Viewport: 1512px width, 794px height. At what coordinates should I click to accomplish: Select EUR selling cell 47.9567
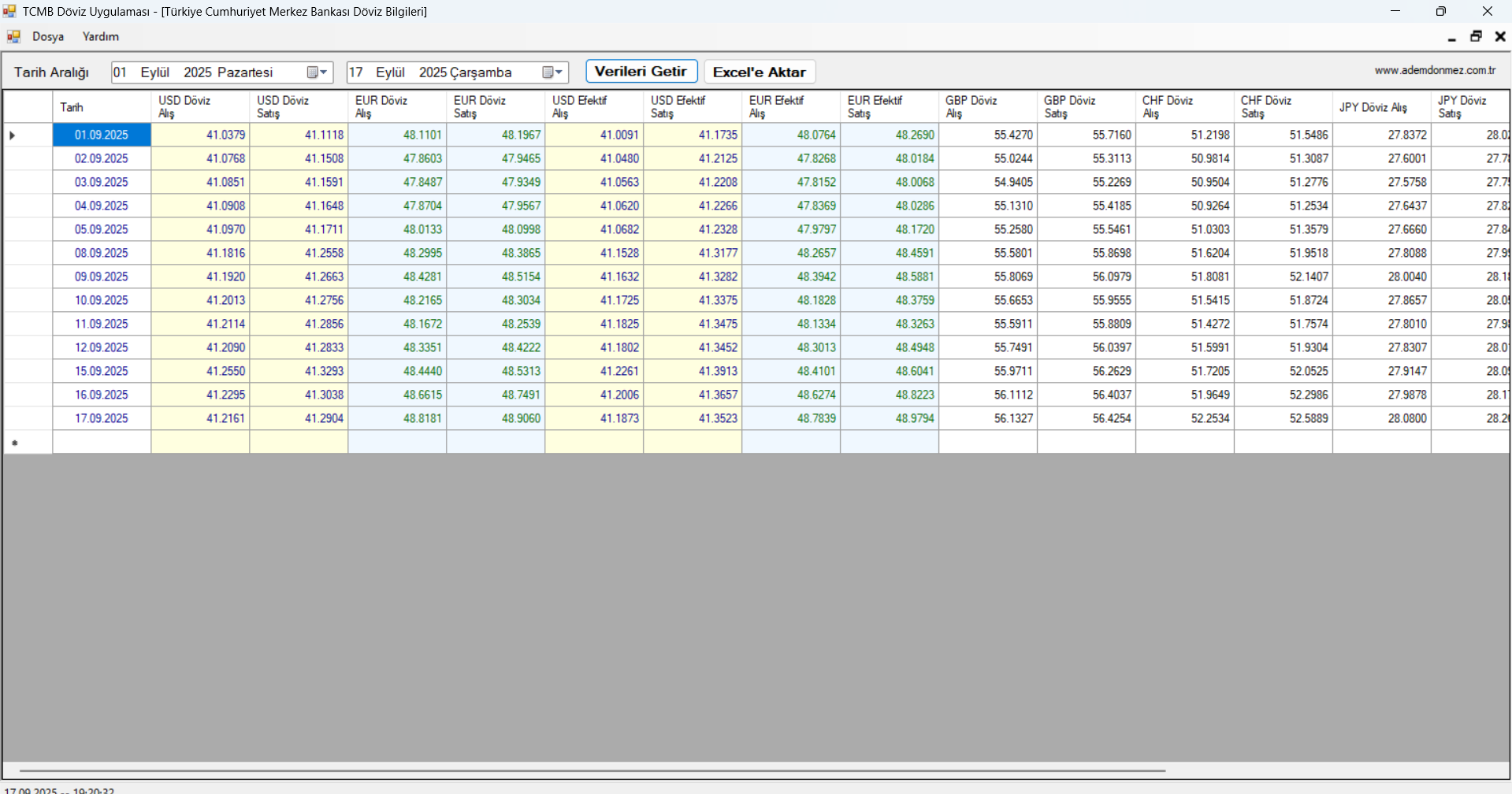click(496, 206)
